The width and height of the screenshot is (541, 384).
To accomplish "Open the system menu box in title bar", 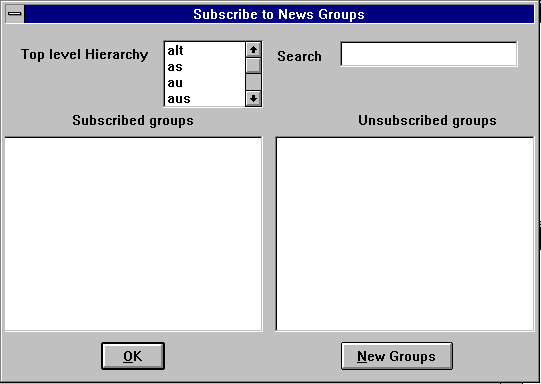I will 14,14.
